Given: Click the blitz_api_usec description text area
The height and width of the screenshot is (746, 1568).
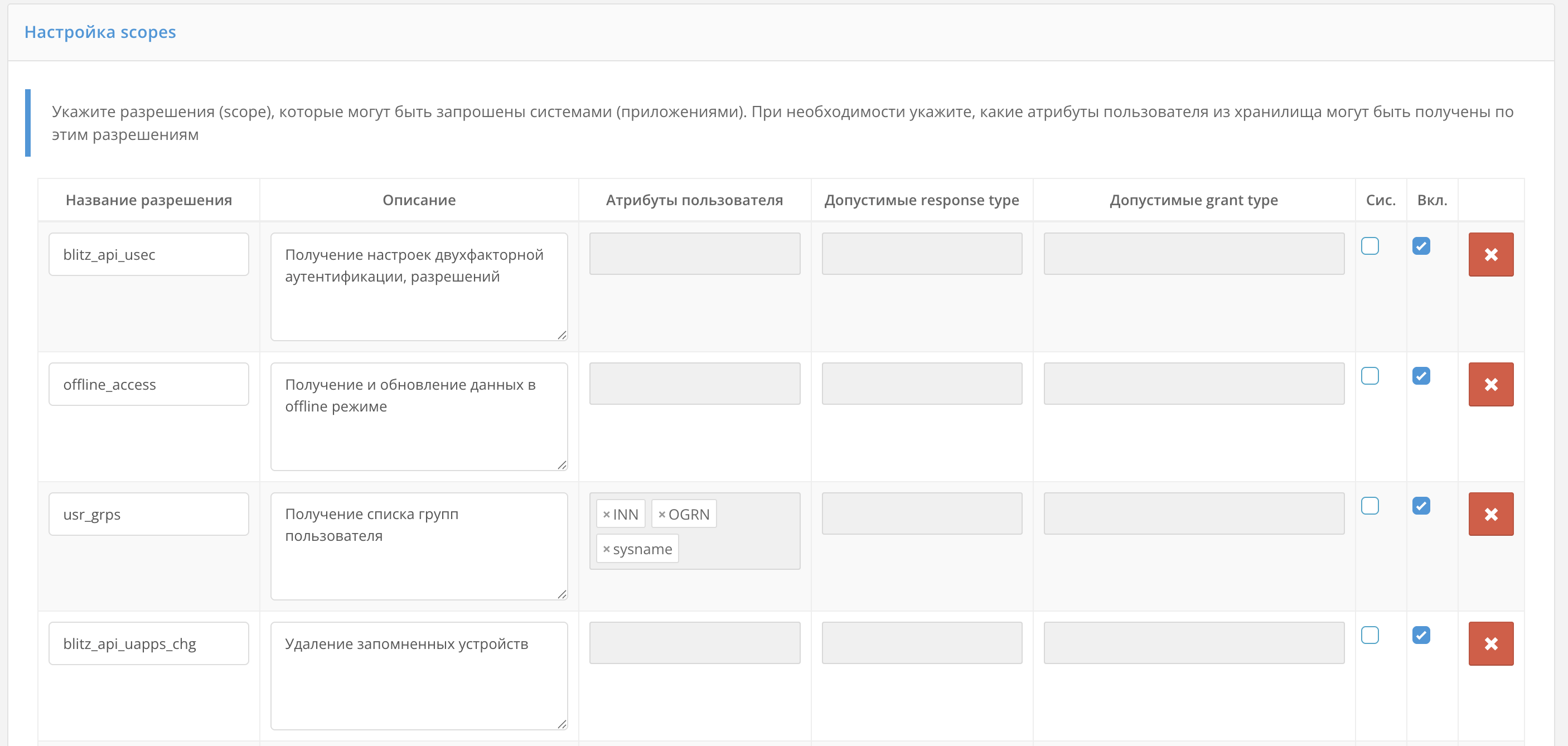Looking at the screenshot, I should [x=419, y=287].
